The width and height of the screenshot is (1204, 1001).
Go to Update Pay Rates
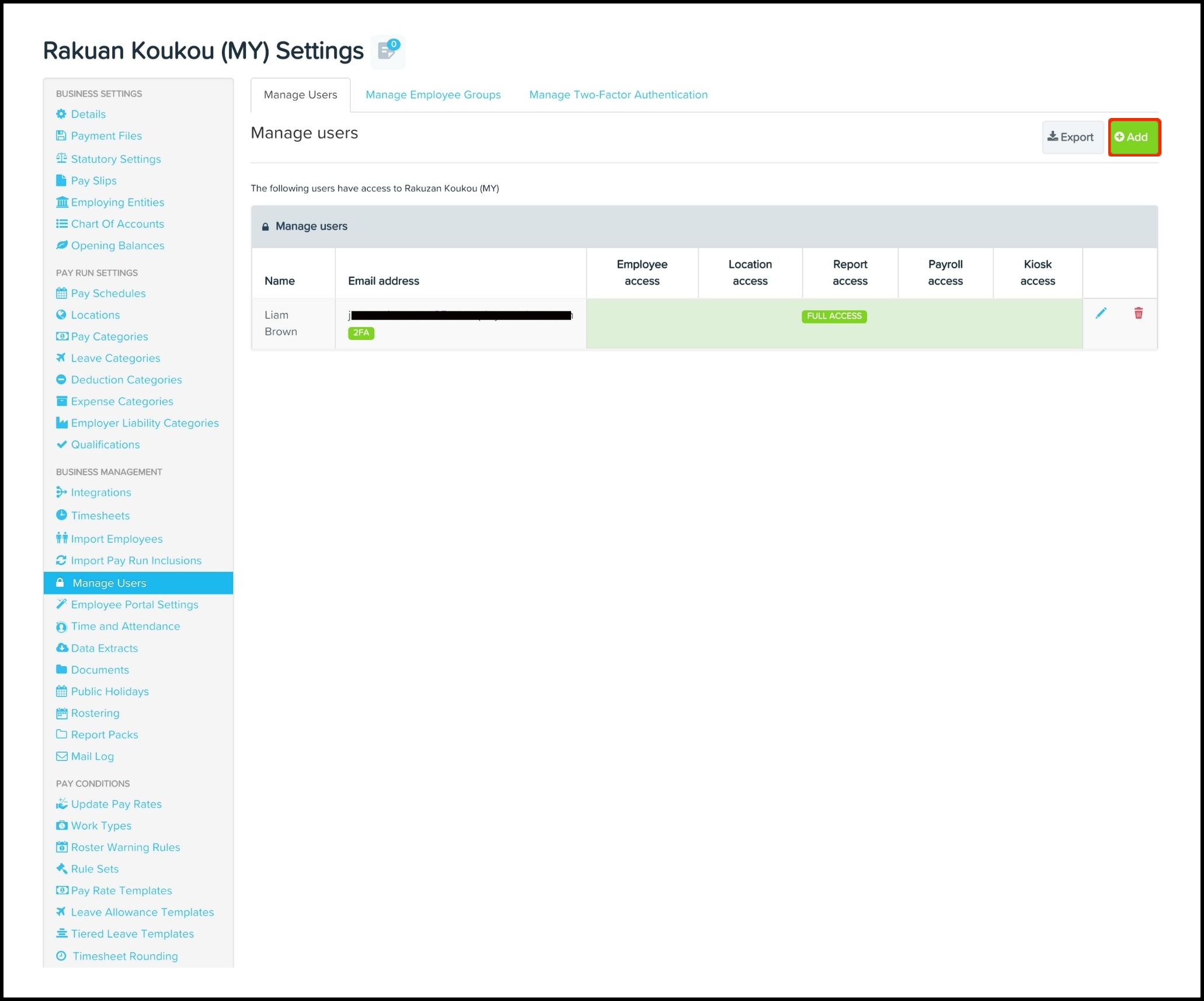[116, 804]
